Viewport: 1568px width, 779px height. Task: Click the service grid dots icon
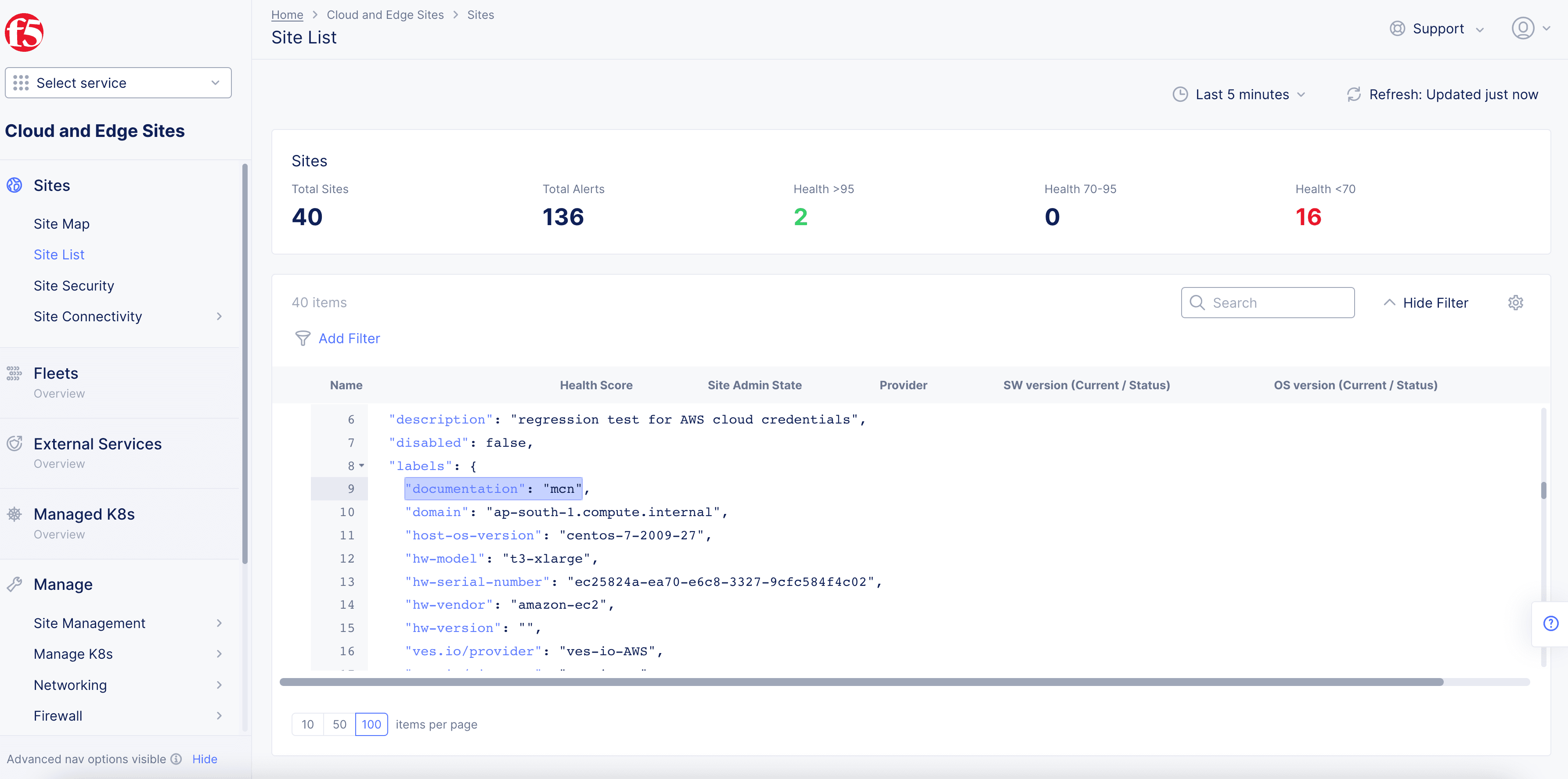click(21, 83)
